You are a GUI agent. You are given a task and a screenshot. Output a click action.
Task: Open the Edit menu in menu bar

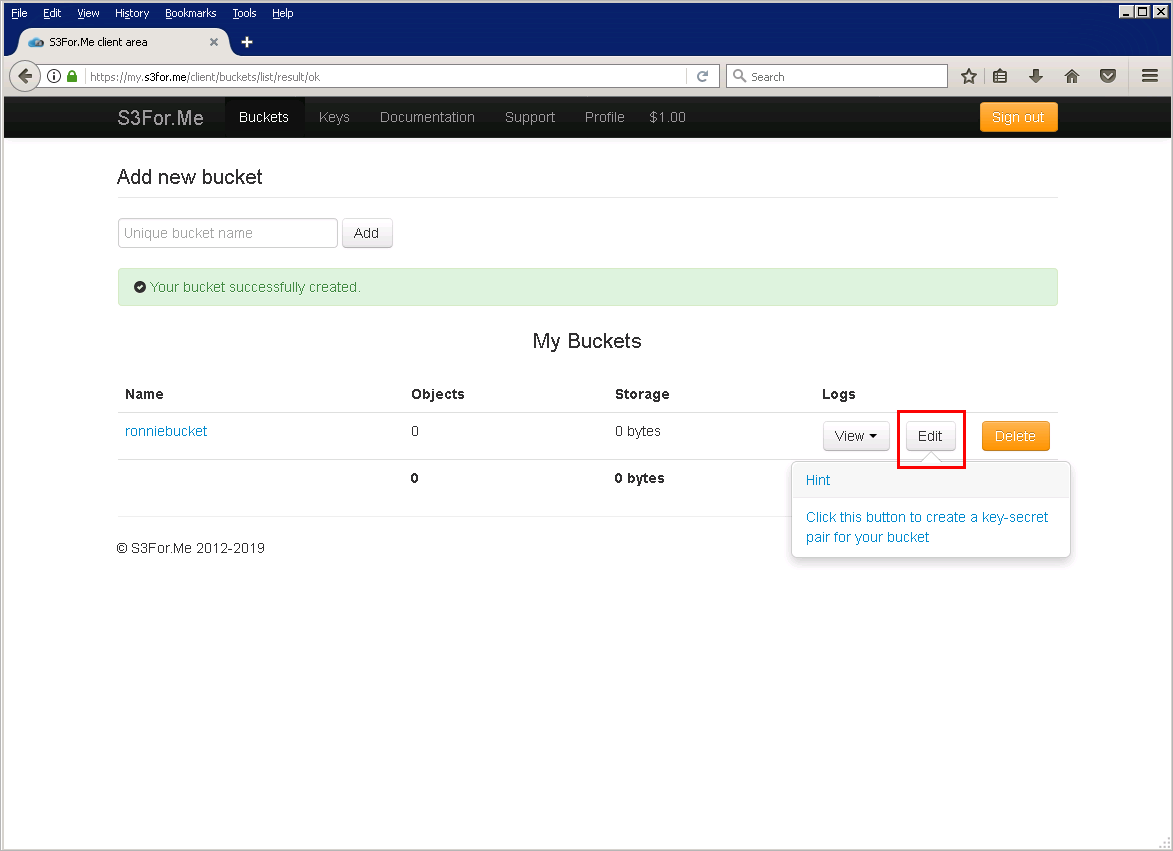(52, 13)
